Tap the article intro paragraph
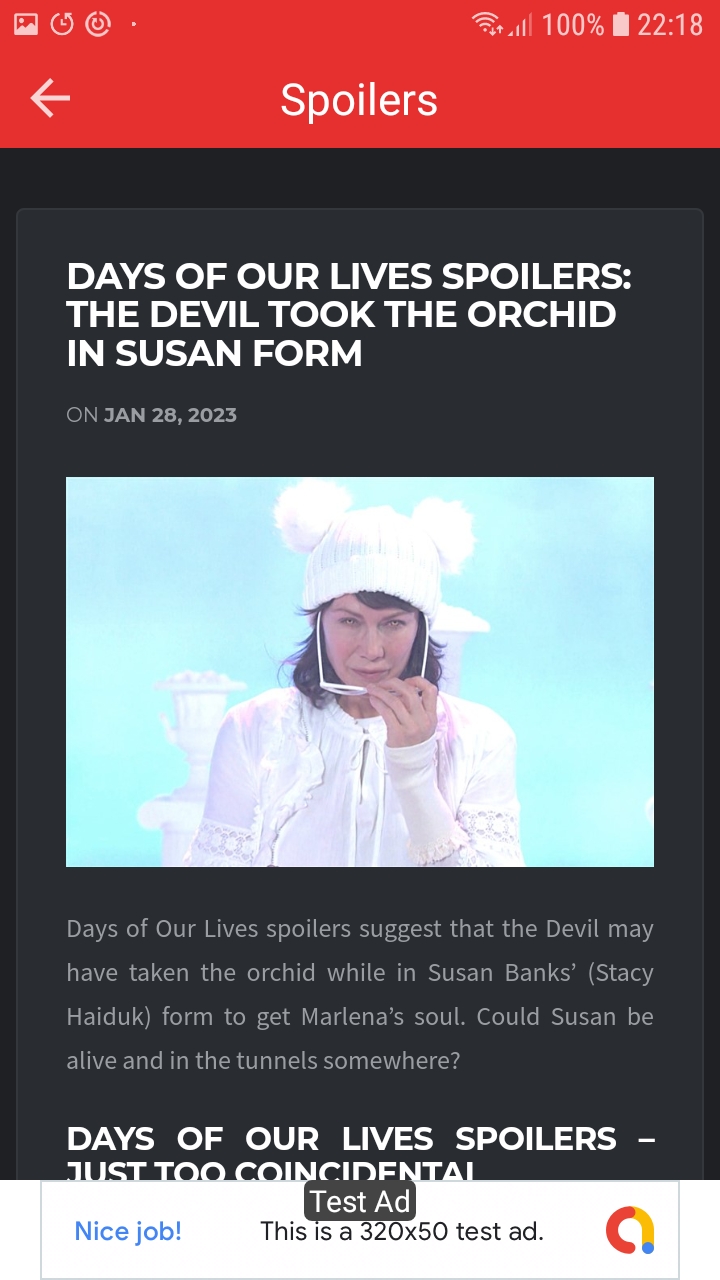 (360, 994)
